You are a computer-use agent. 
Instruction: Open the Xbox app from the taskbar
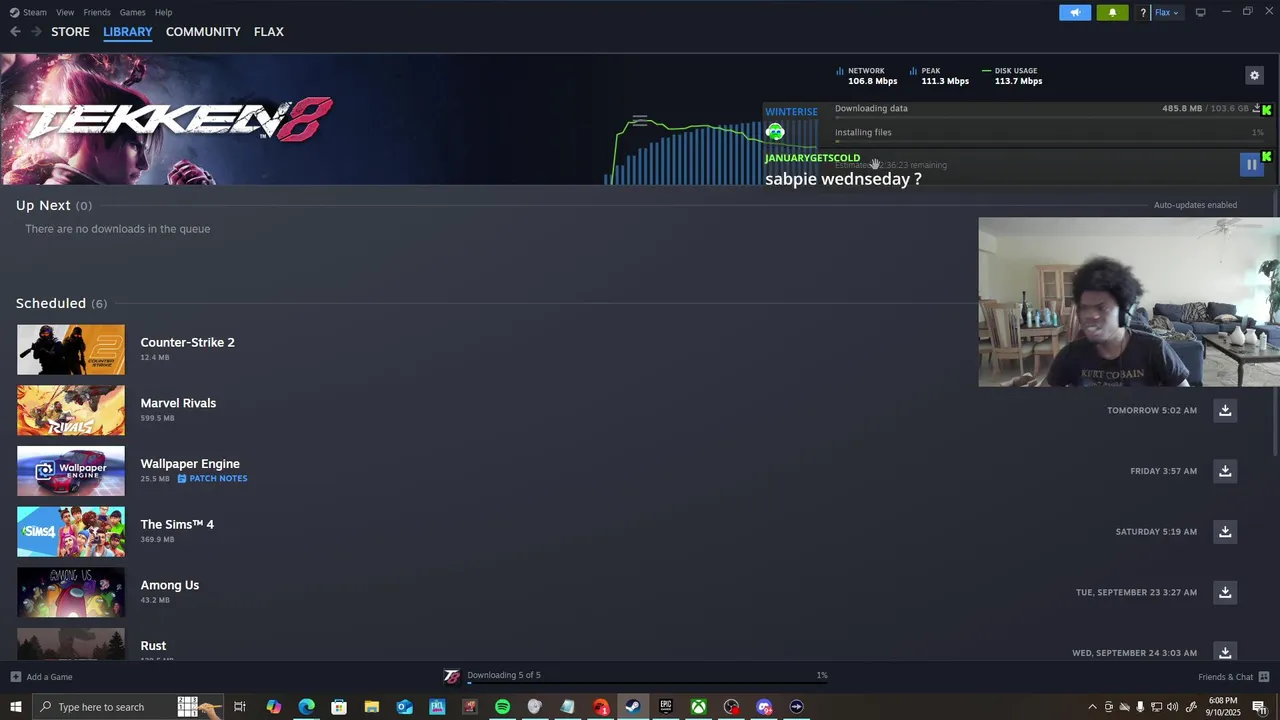click(698, 707)
